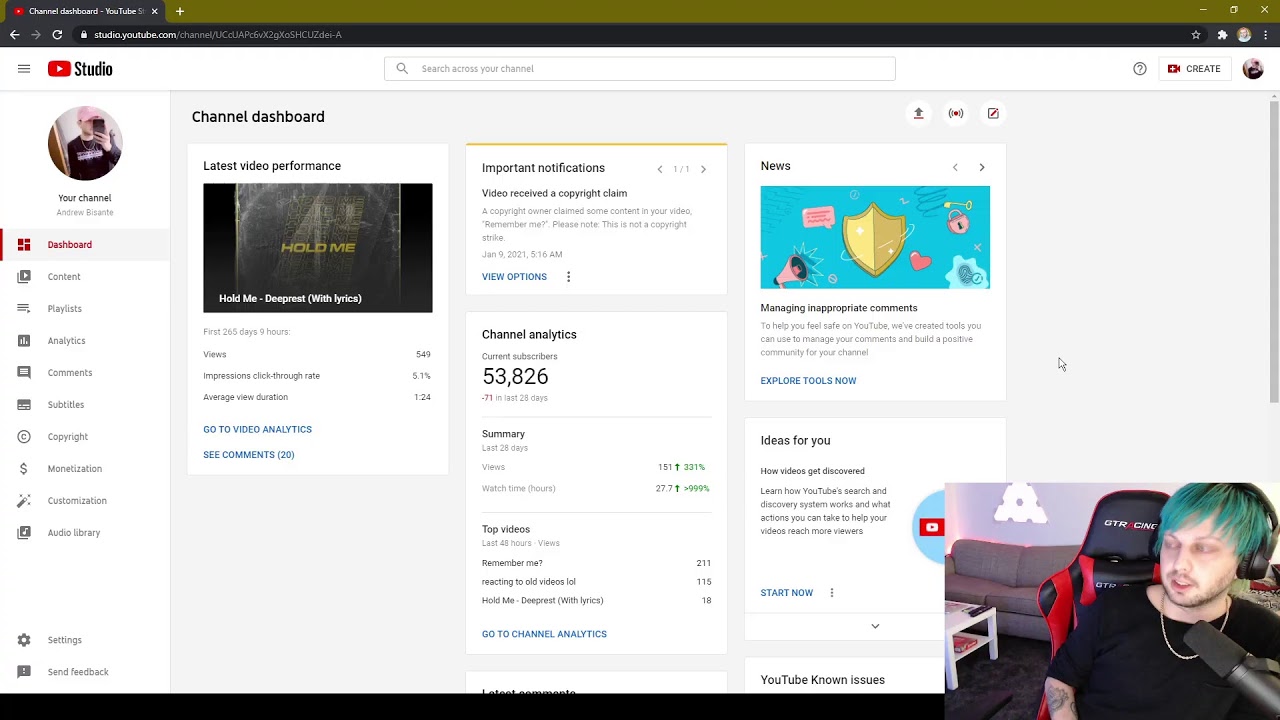Open the Hold Me video thumbnail
The height and width of the screenshot is (720, 1280).
tap(318, 248)
